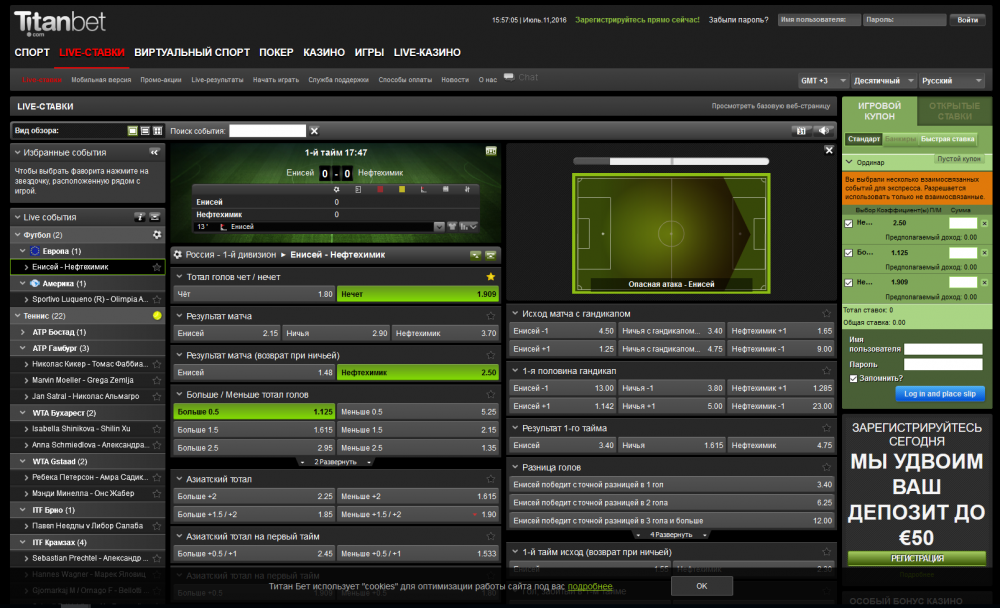Open the Десятичный odds format dropdown

click(883, 80)
